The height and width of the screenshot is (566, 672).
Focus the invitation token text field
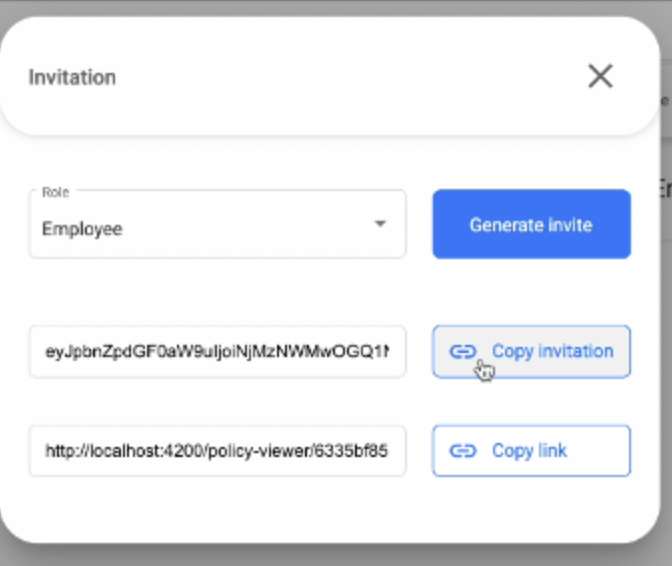(217, 351)
